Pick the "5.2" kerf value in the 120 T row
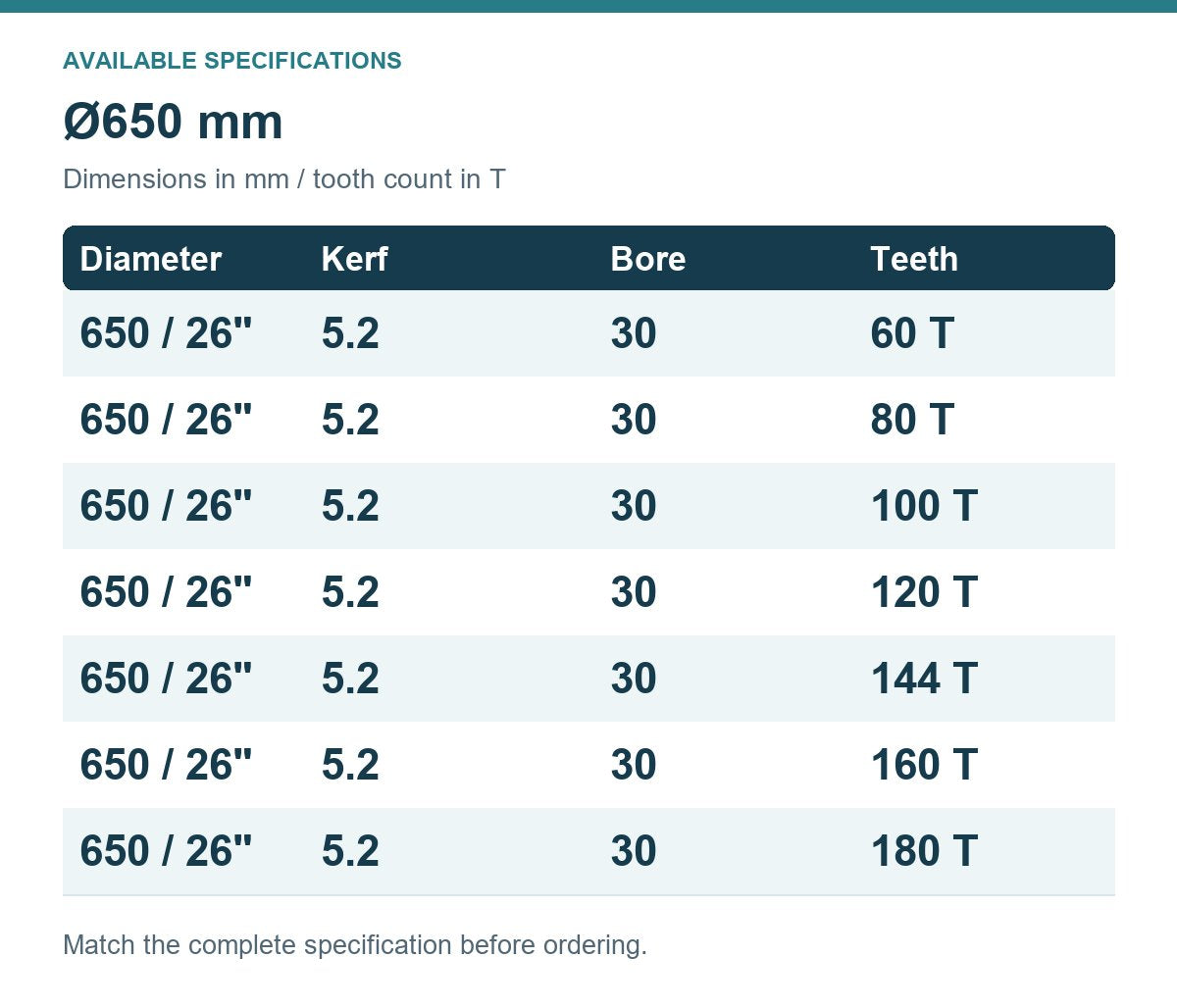The image size is (1177, 1008). pyautogui.click(x=350, y=592)
